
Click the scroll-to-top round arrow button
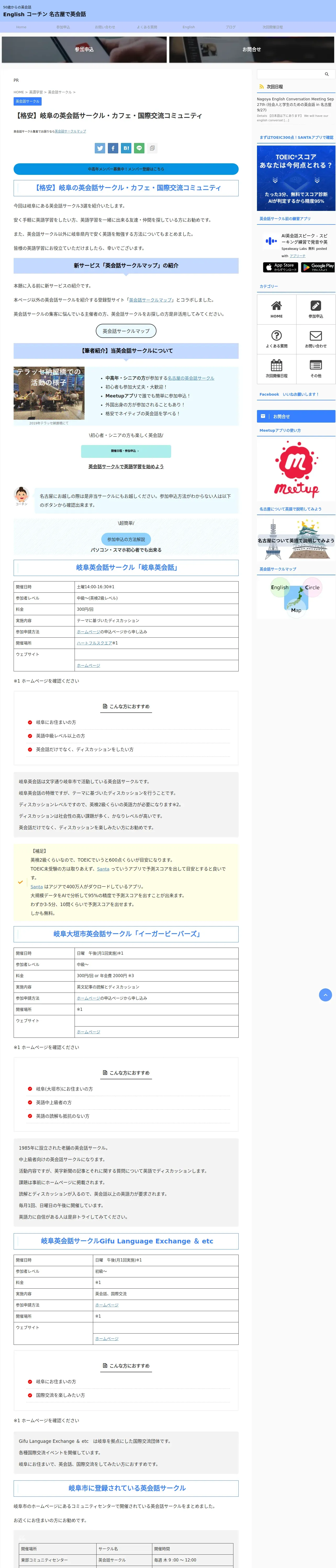326,995
